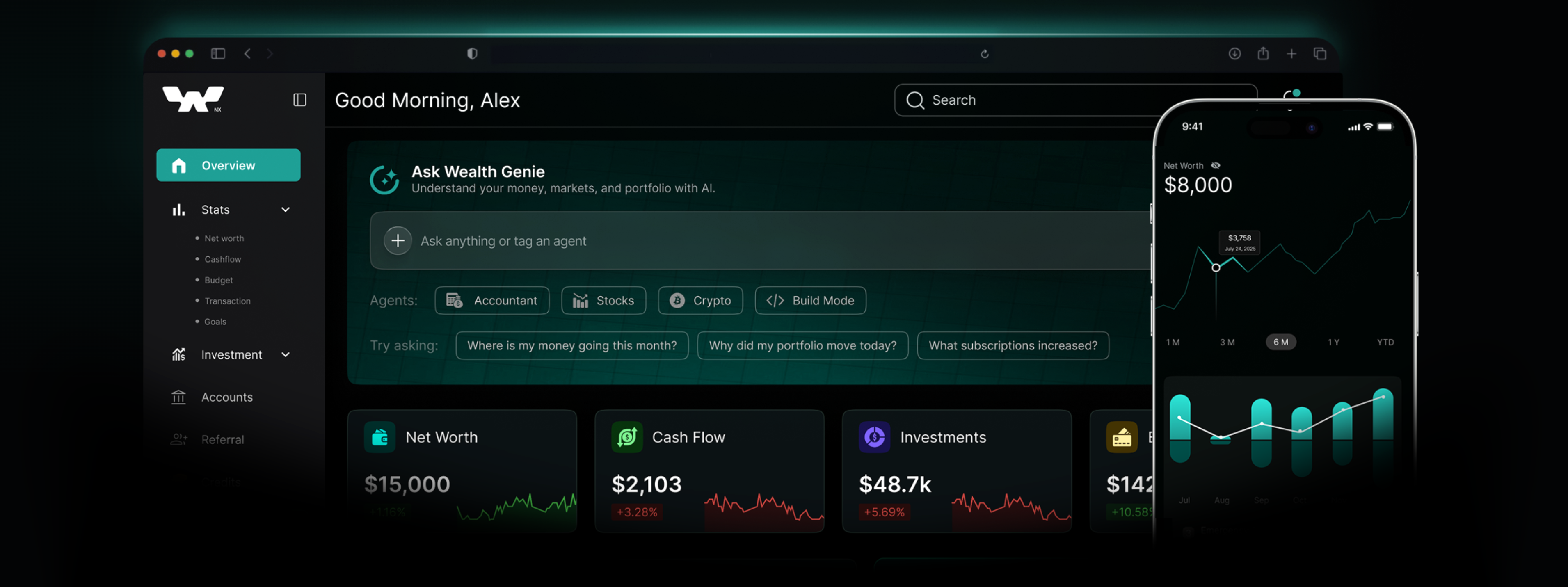
Task: Click the Net Worth wallet icon
Action: tap(380, 437)
